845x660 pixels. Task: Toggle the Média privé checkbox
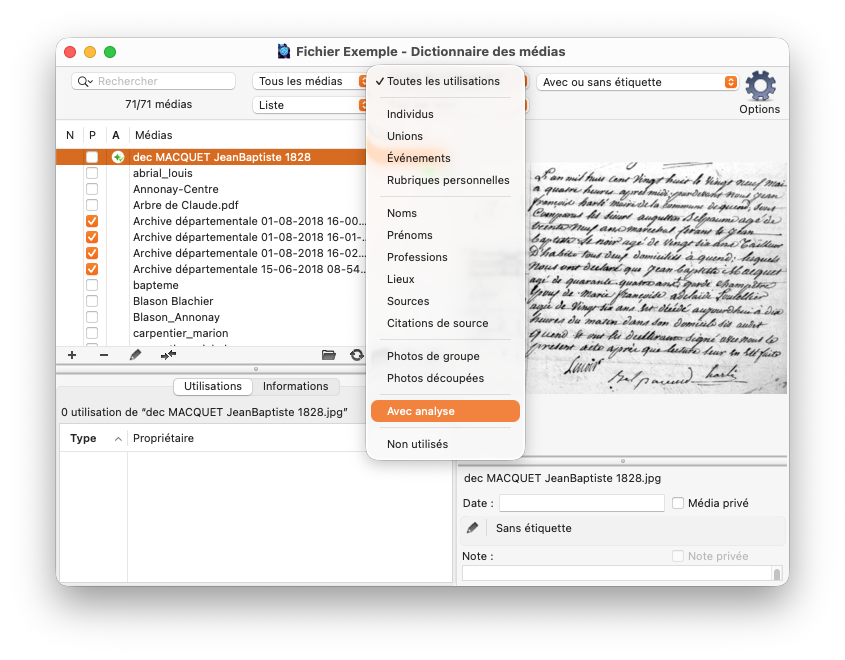point(678,503)
